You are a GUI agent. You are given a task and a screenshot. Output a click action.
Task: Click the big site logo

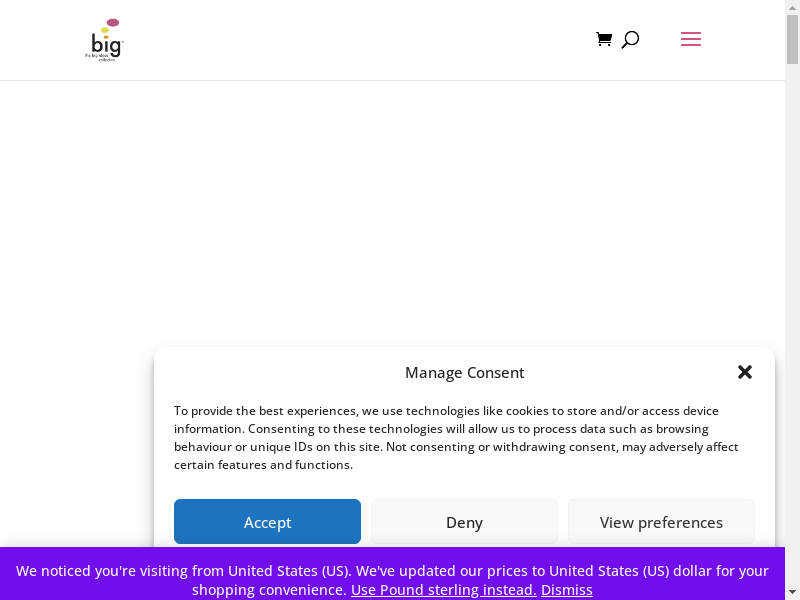click(x=105, y=41)
